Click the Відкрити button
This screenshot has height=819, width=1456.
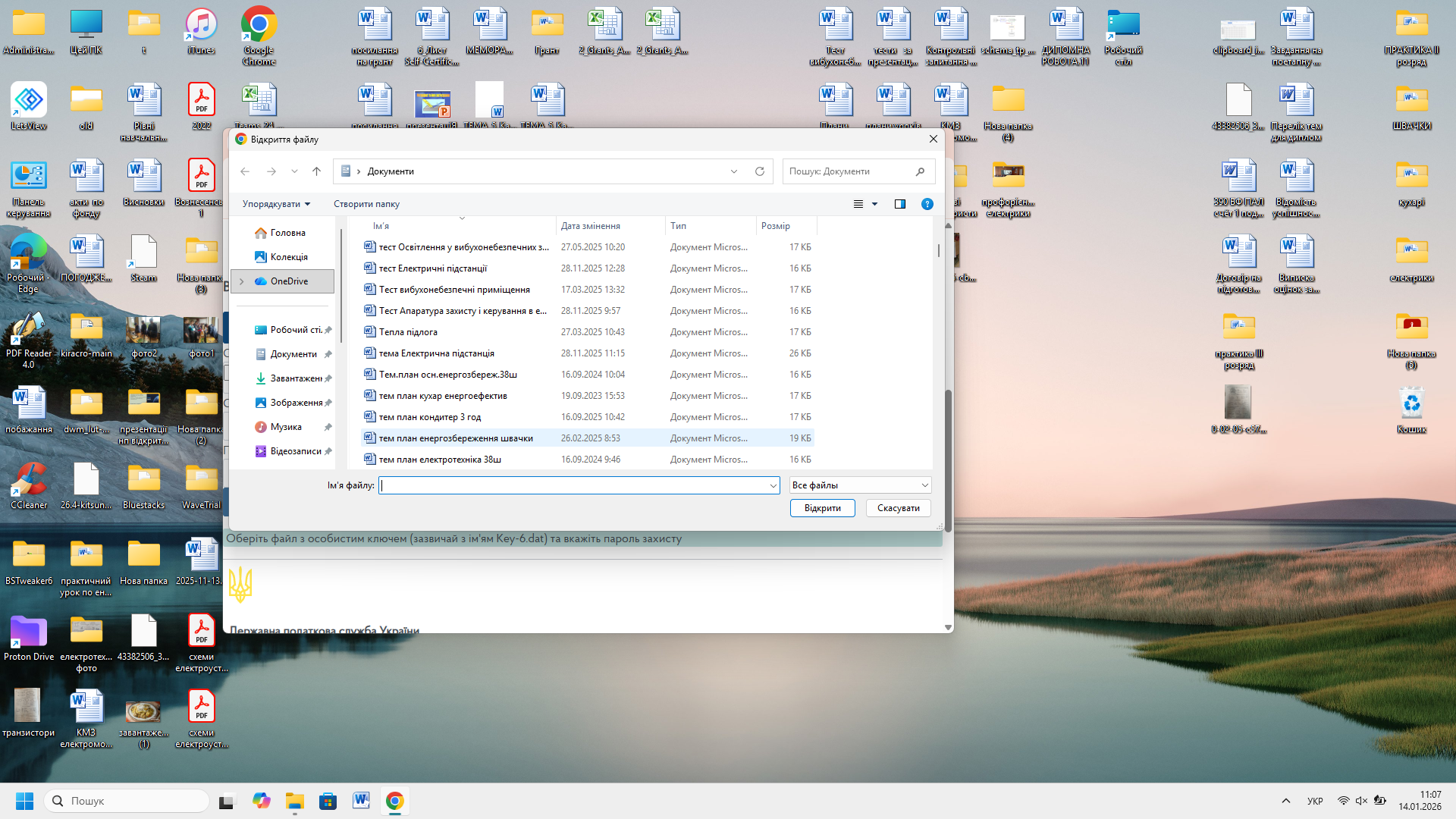822,508
